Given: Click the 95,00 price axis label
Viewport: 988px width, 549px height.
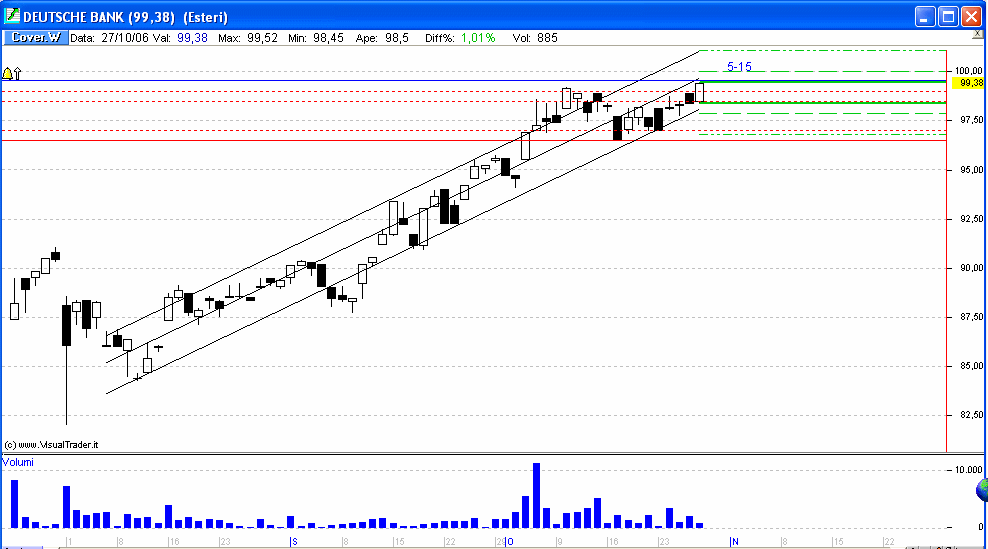Looking at the screenshot, I should pyautogui.click(x=971, y=170).
